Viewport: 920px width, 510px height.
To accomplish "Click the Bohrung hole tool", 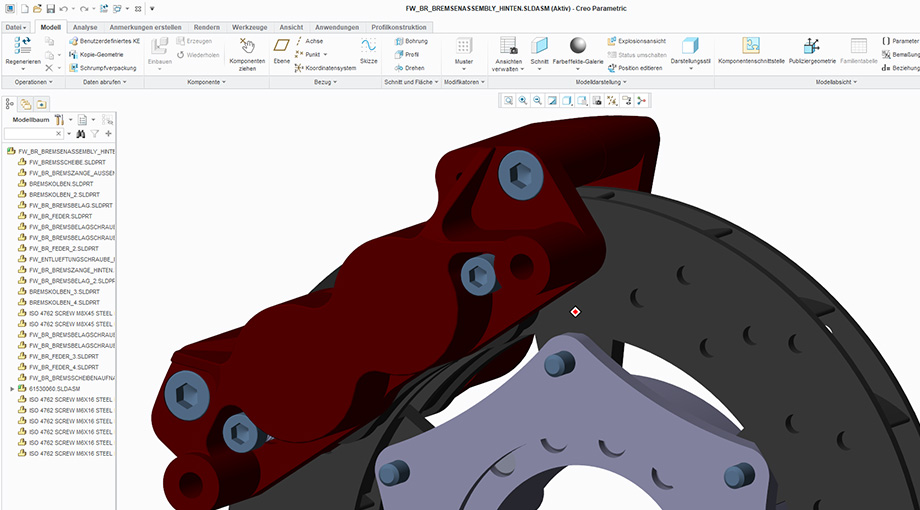I will (x=411, y=41).
